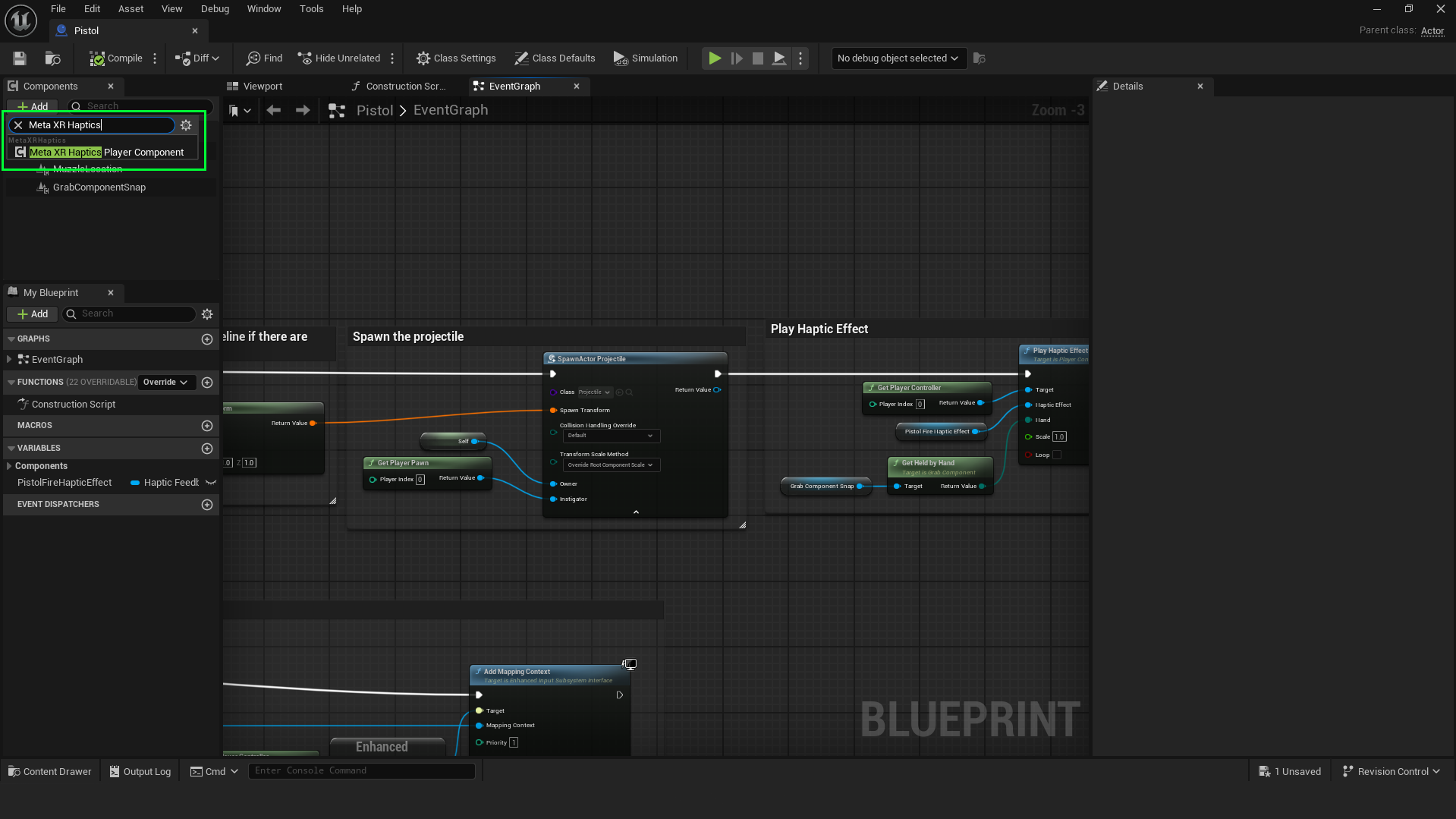Open component search settings gear
This screenshot has height=819, width=1456.
(x=186, y=125)
